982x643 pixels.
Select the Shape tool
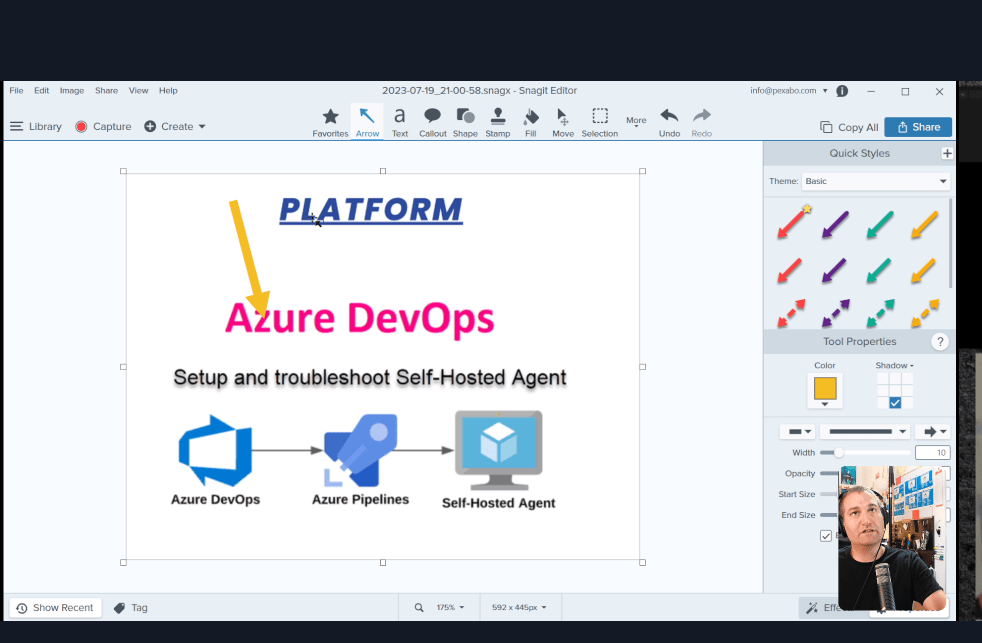click(465, 122)
